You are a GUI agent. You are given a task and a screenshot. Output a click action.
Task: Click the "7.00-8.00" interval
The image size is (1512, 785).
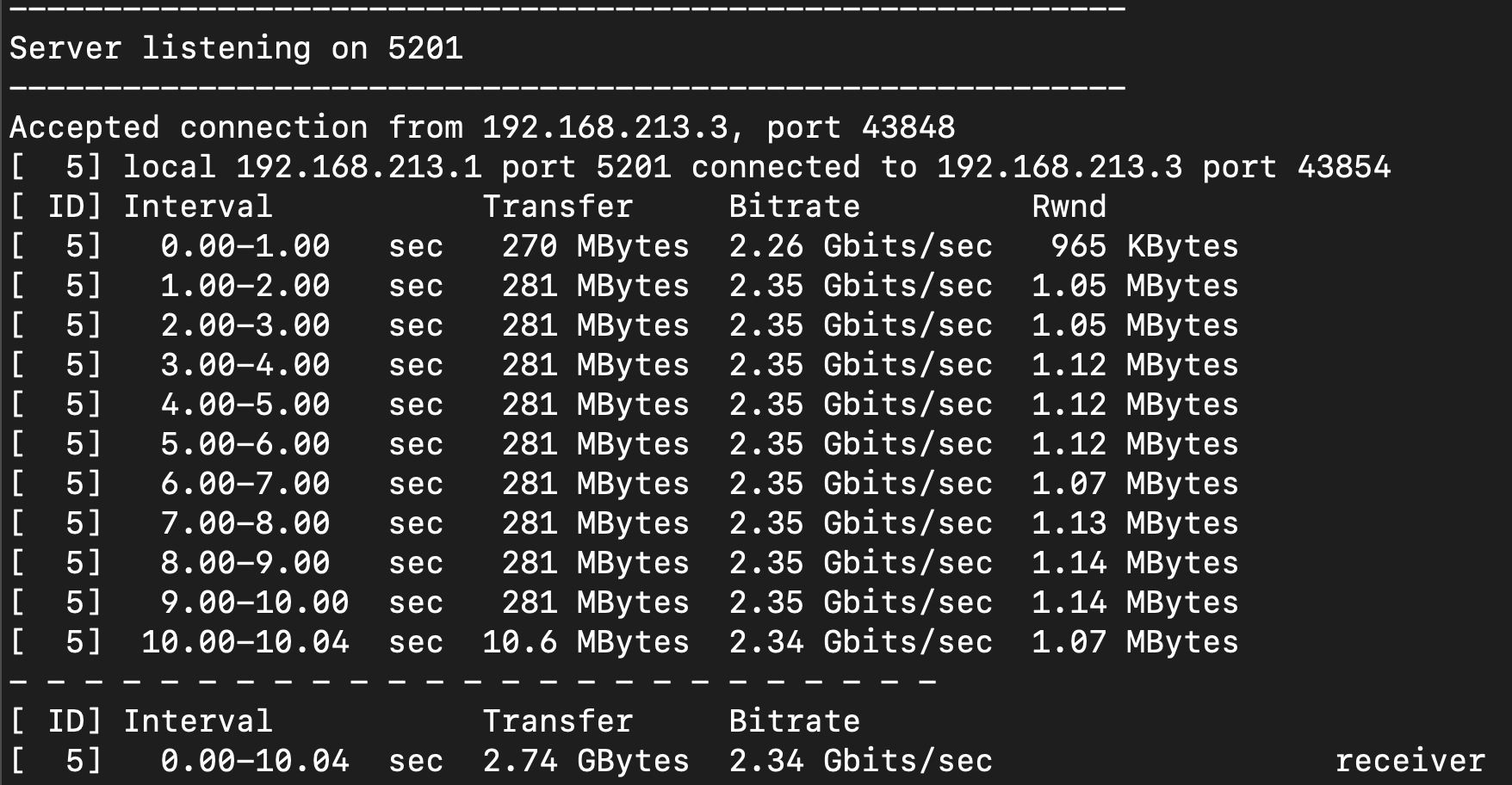tap(245, 523)
